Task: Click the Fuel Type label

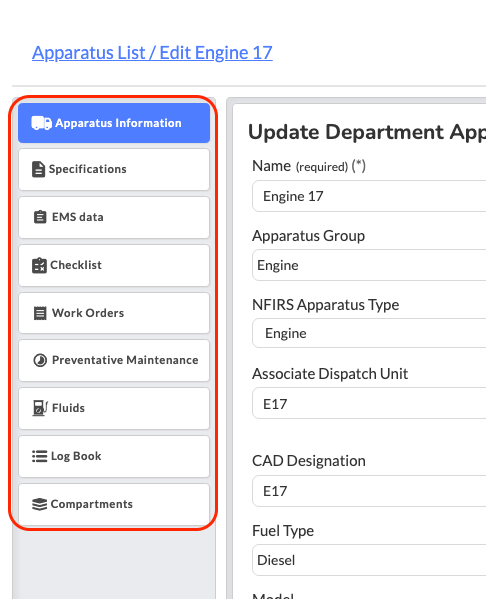Action: (283, 531)
